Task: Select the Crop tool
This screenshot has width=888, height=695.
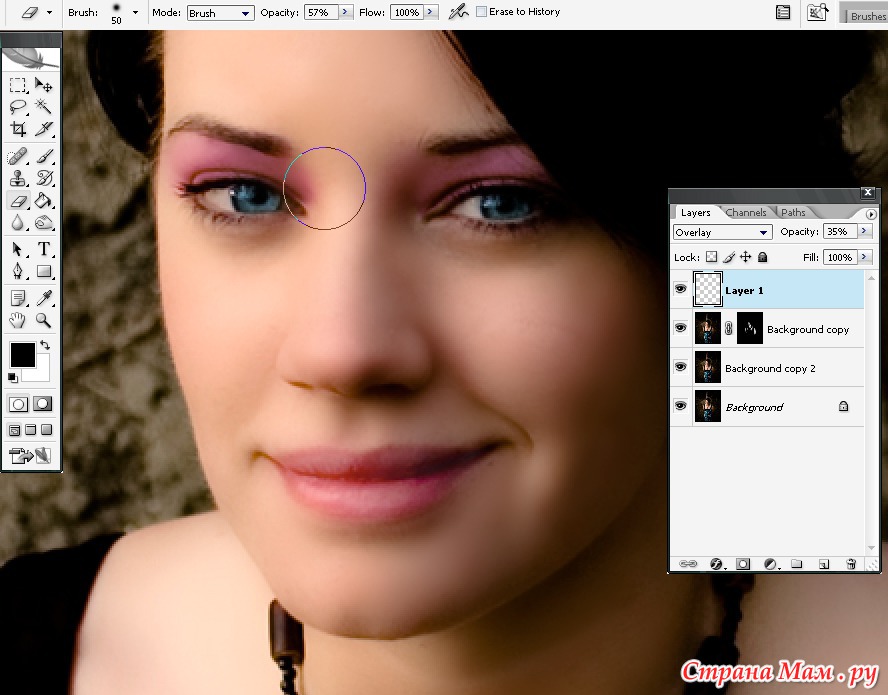Action: pos(18,129)
